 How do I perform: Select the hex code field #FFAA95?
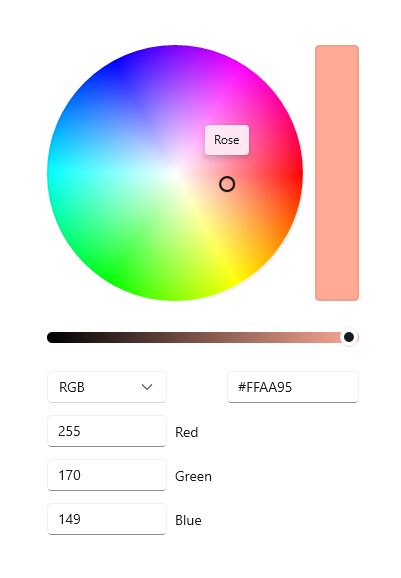pos(293,387)
